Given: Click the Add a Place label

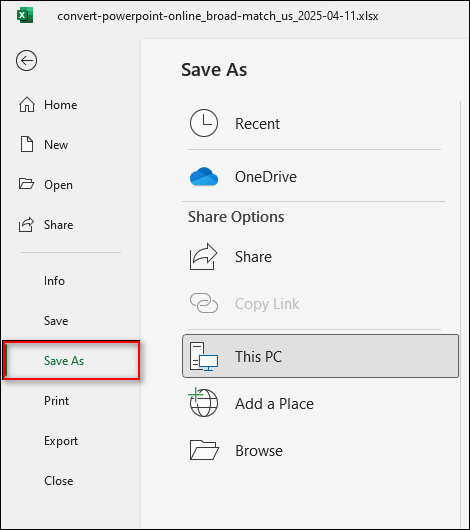Looking at the screenshot, I should click(x=274, y=404).
